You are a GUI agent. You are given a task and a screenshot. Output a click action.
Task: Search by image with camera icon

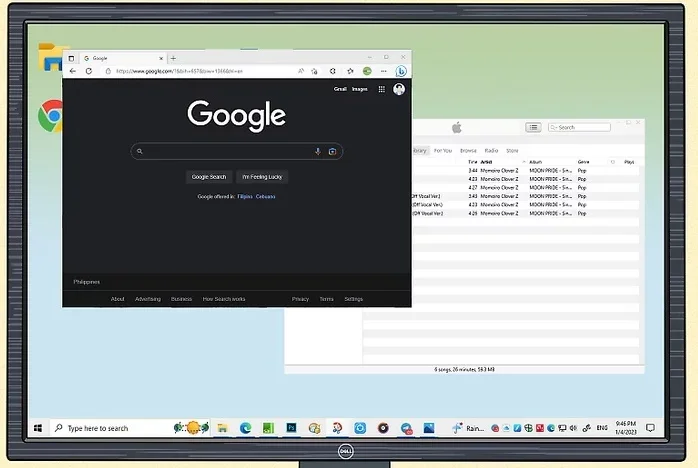tap(332, 151)
